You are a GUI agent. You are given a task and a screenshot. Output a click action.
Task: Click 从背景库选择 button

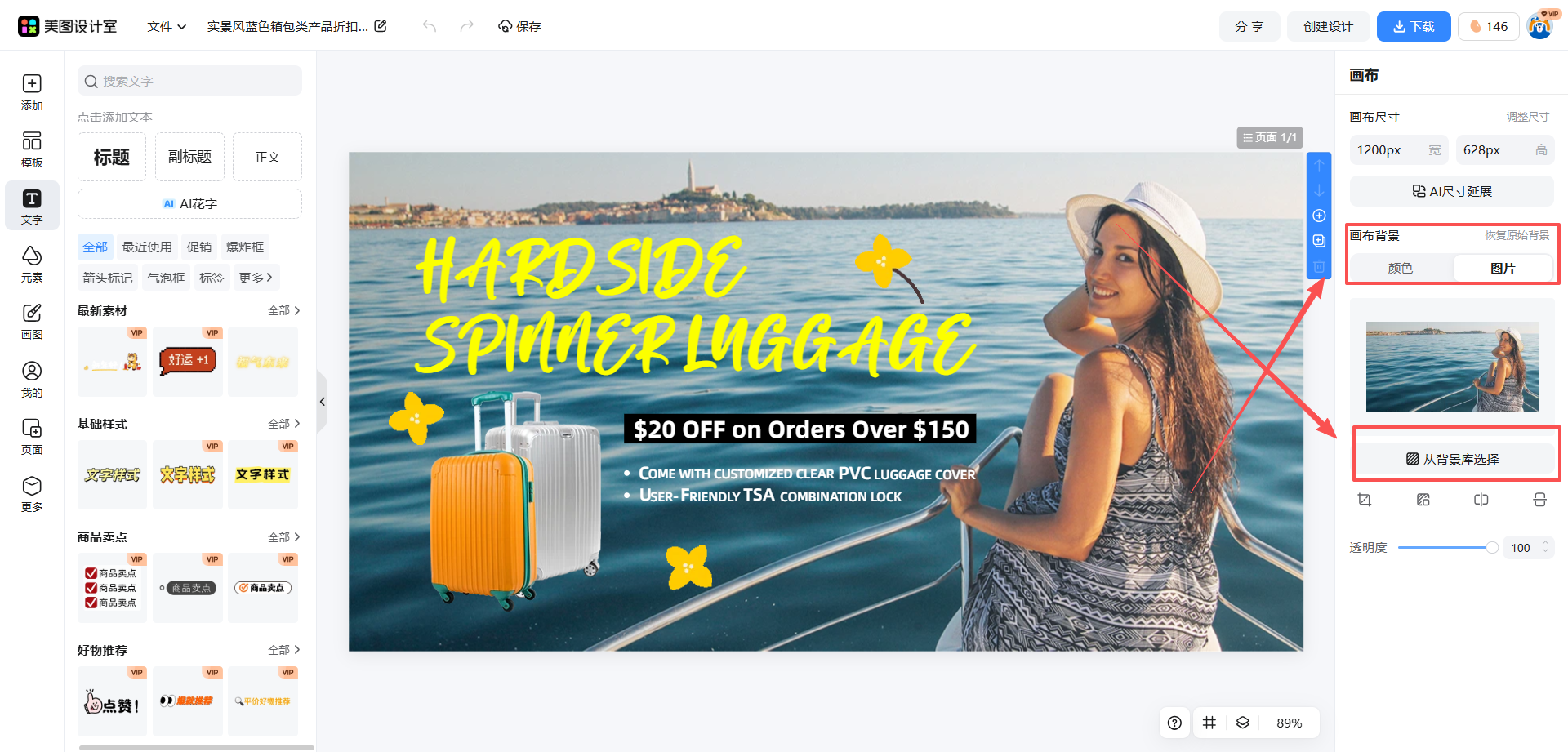[1452, 459]
